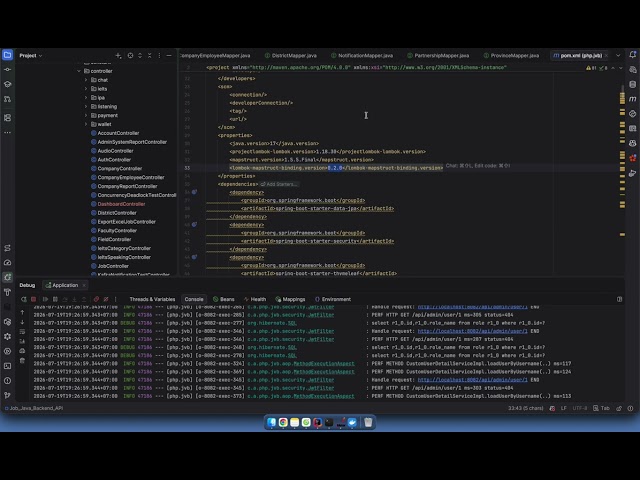Click the Pause Program icon
Image resolution: width=640 pixels, height=480 pixels.
tap(55, 299)
